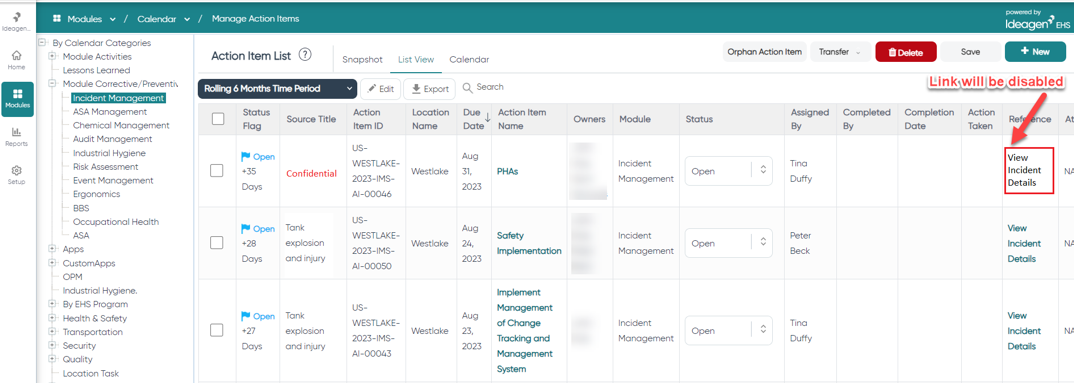The image size is (1074, 383).
Task: Expand the By EHS Program tree node
Action: [52, 304]
